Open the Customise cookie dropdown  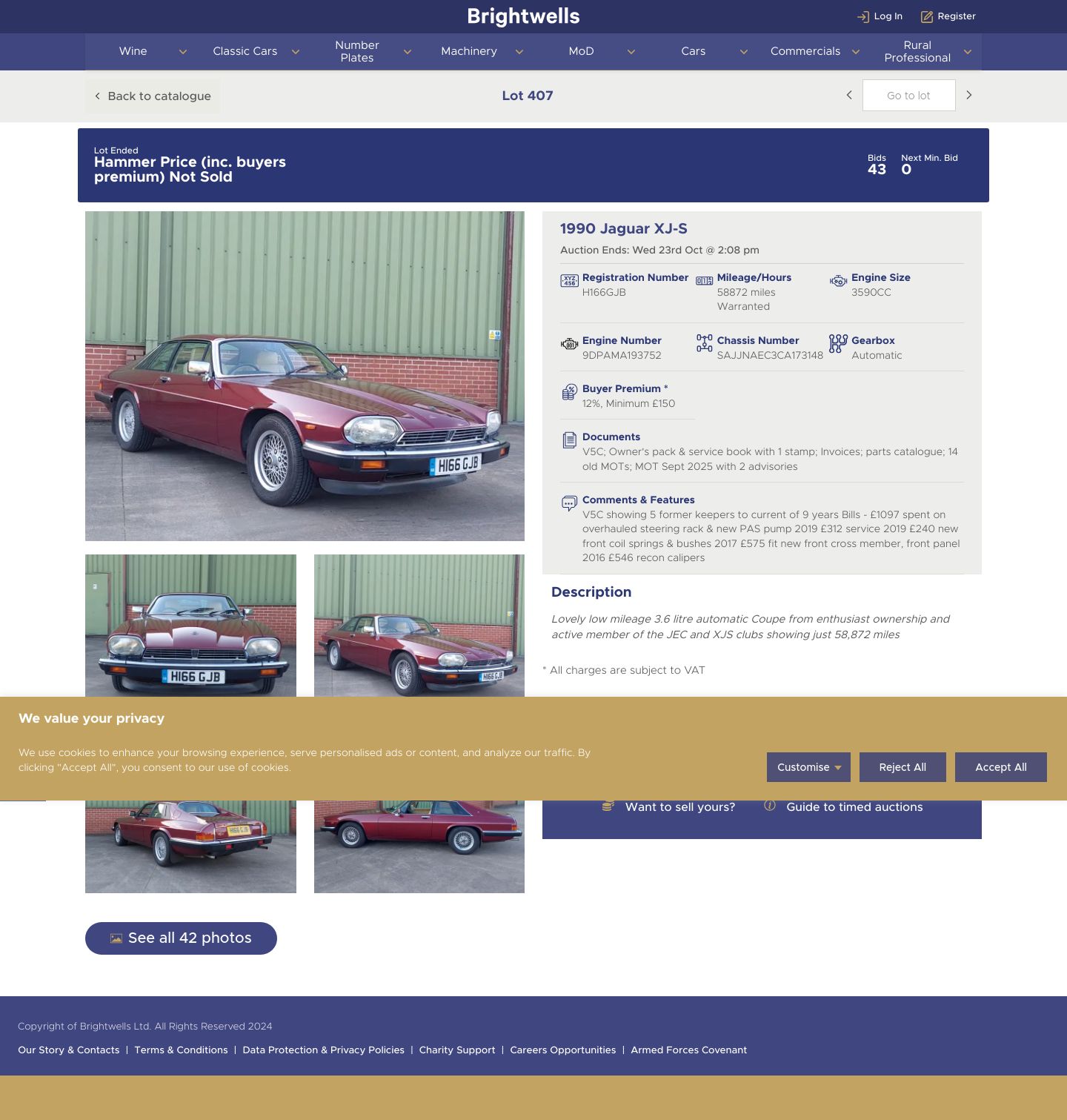pyautogui.click(x=808, y=767)
